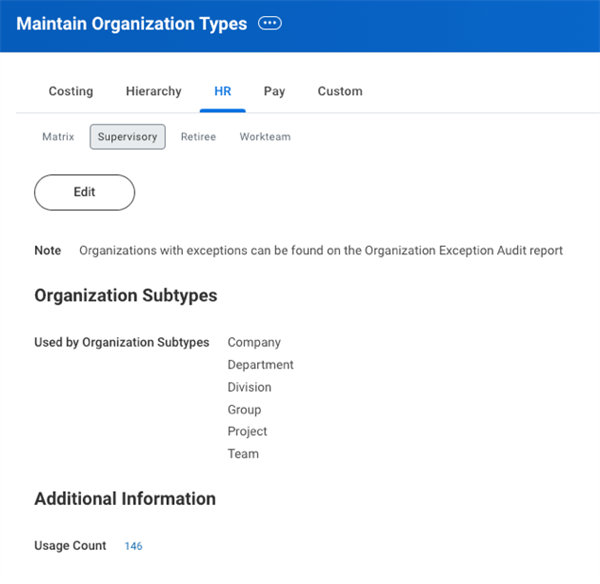Click the Project subtype entry

coord(247,431)
